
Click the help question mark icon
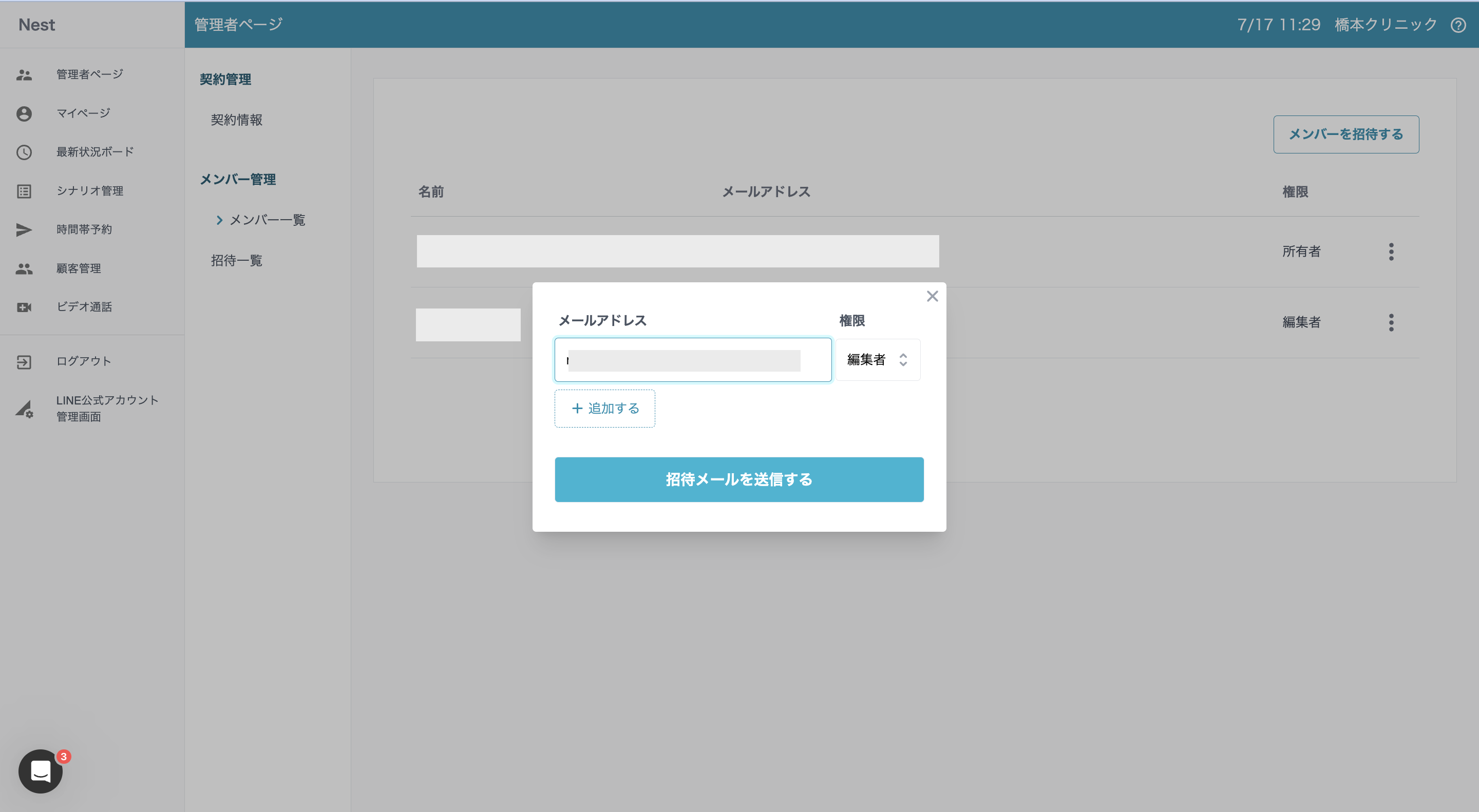pyautogui.click(x=1458, y=25)
